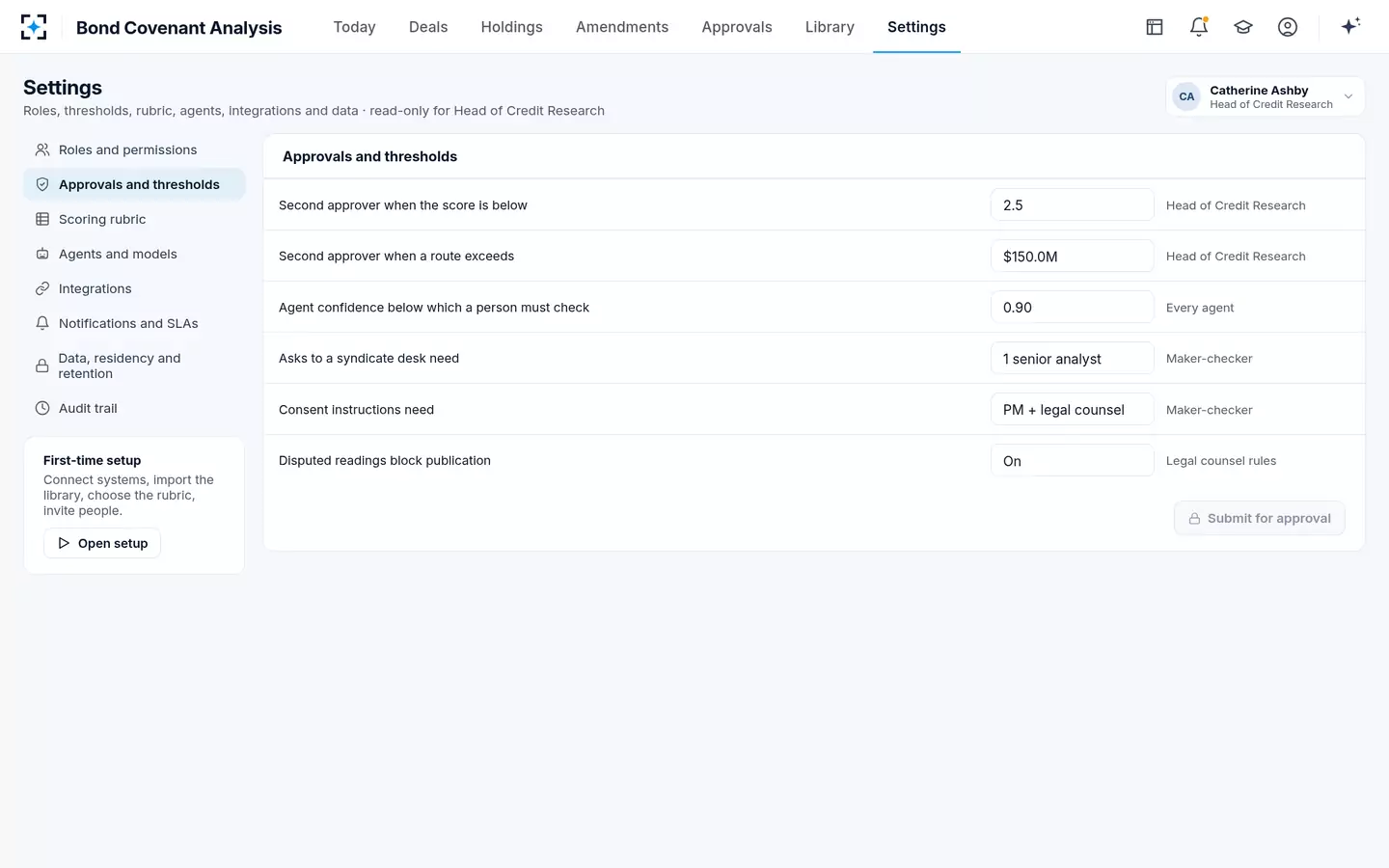Open the notifications bell in header
Image resolution: width=1389 pixels, height=868 pixels.
click(1199, 27)
